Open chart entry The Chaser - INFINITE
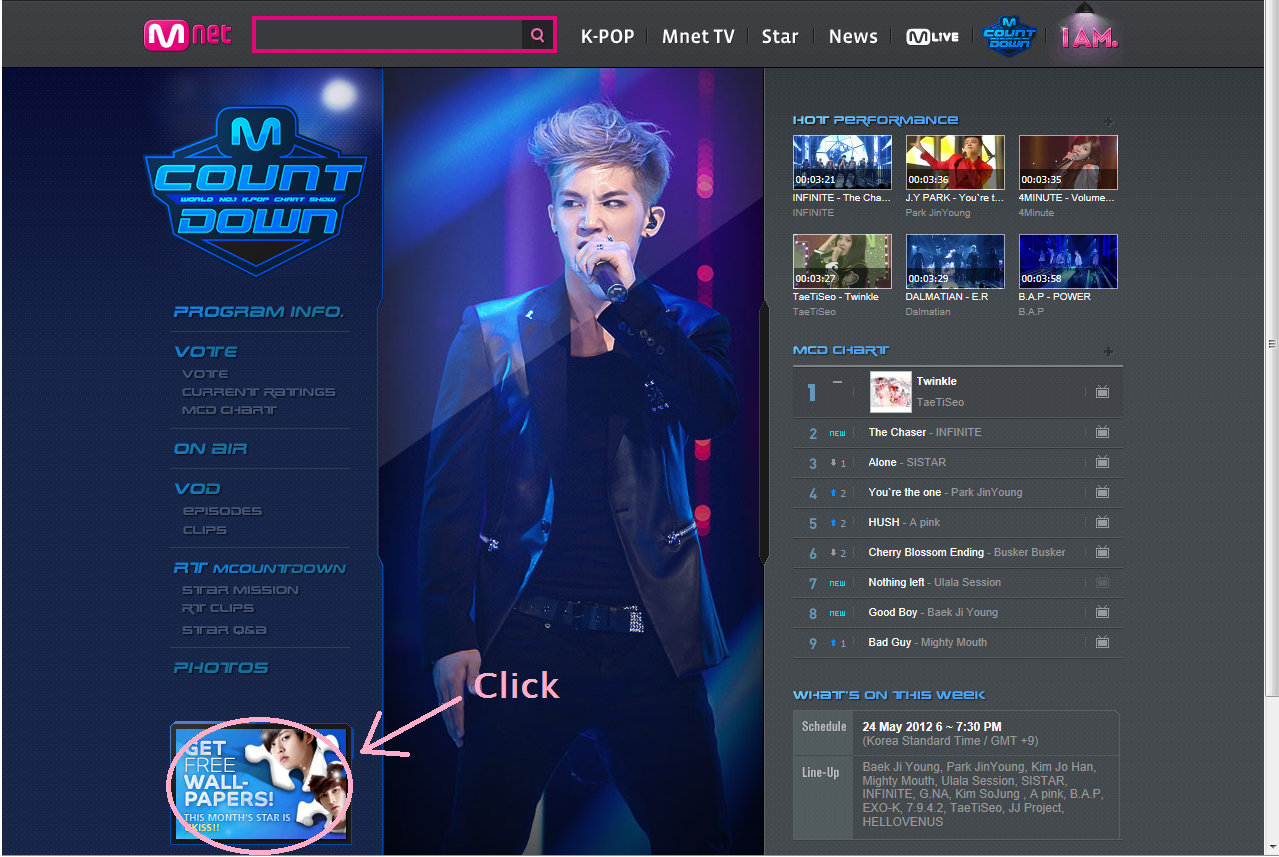The image size is (1279, 857). tap(925, 432)
